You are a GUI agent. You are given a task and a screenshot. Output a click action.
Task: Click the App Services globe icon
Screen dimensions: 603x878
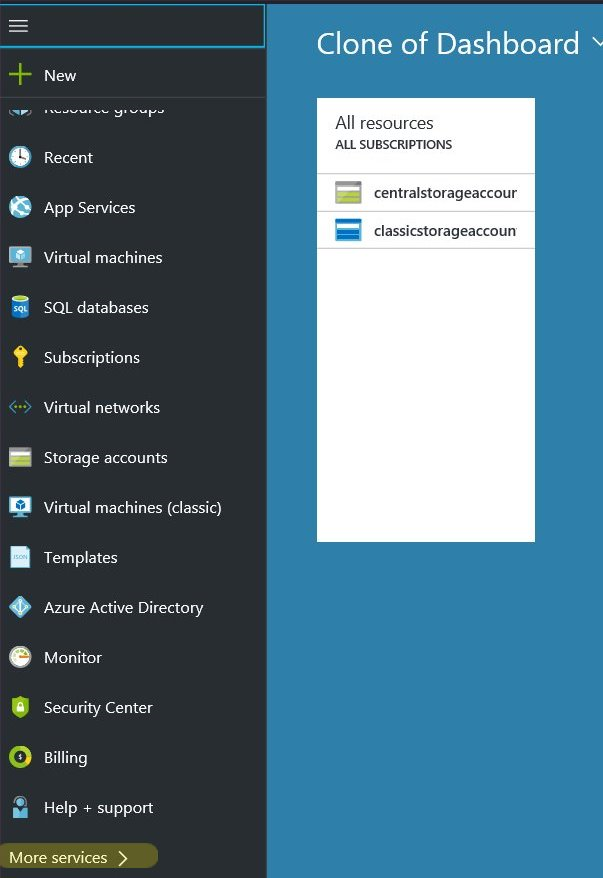click(x=20, y=207)
